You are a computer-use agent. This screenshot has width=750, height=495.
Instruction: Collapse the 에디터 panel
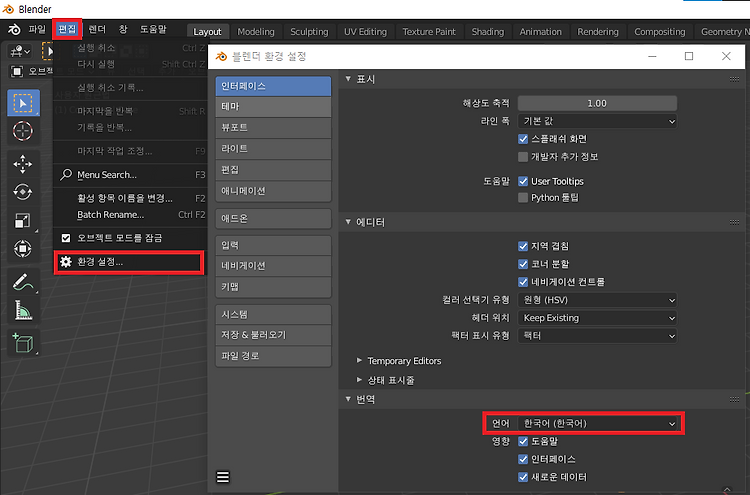349,222
